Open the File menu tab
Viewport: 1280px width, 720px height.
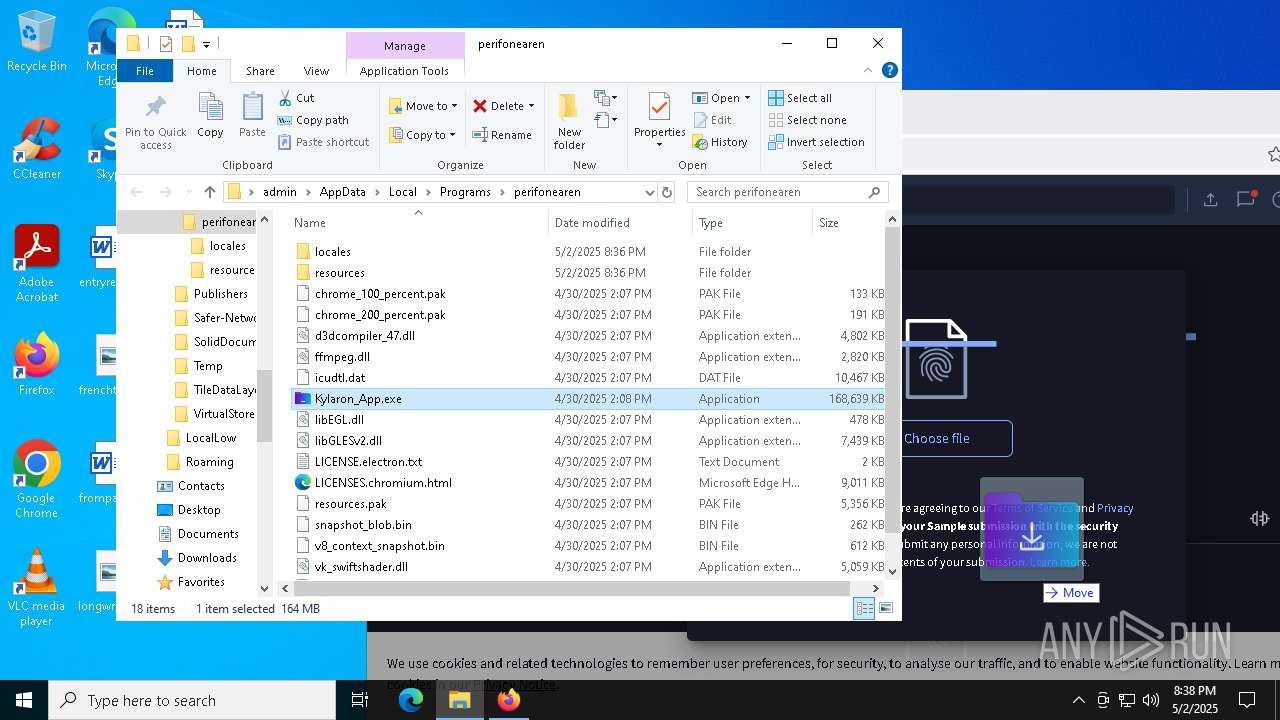click(145, 71)
